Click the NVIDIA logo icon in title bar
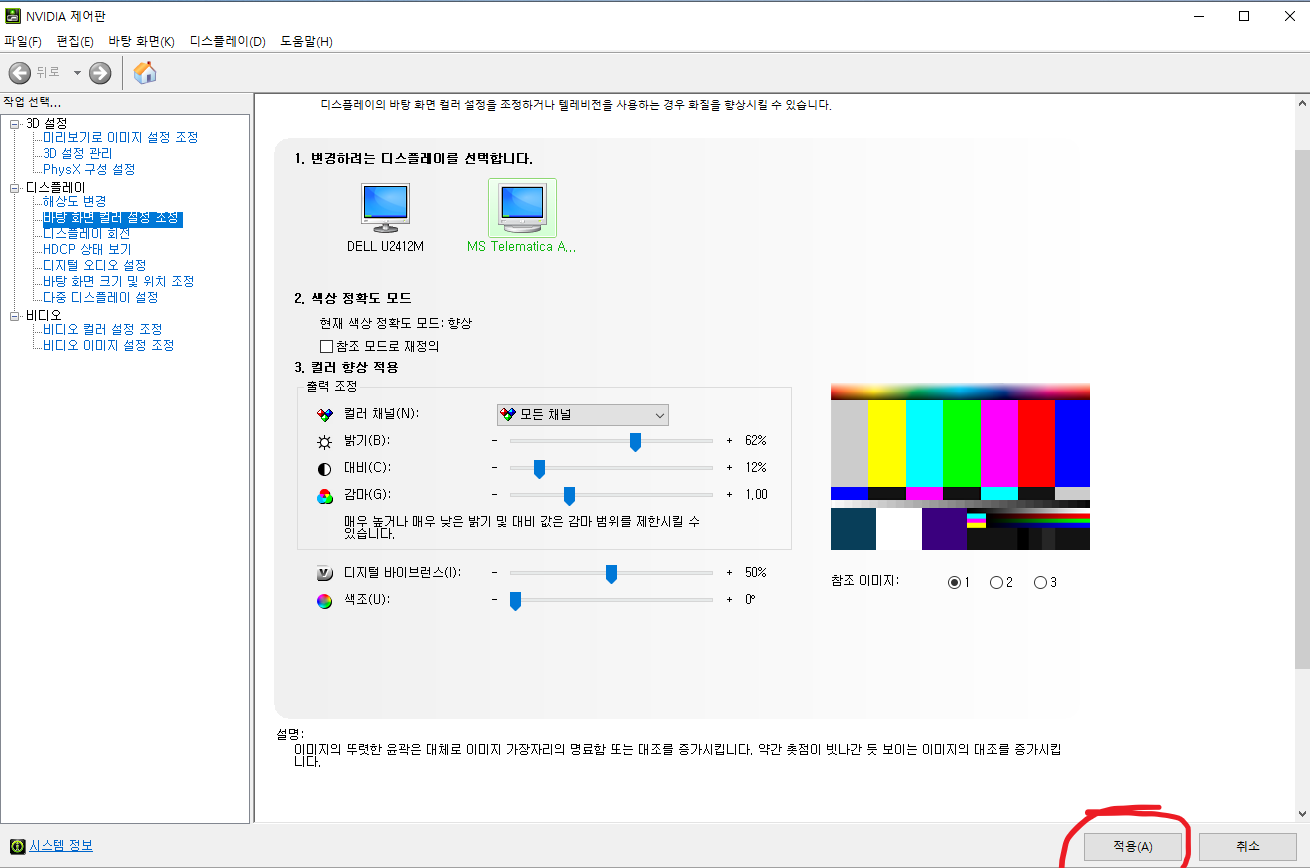The width and height of the screenshot is (1310, 868). 13,15
